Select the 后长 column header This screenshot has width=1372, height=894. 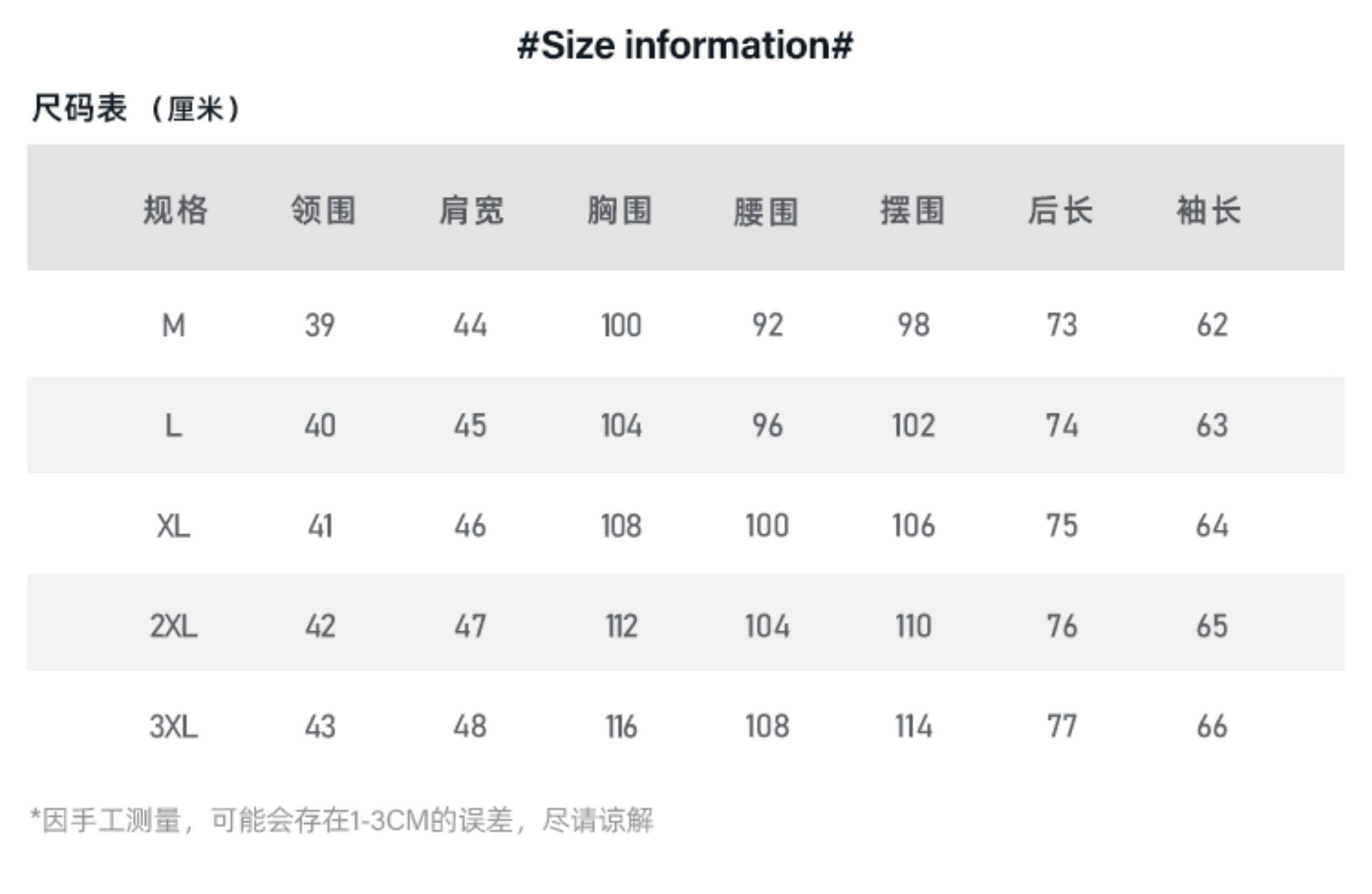1061,210
